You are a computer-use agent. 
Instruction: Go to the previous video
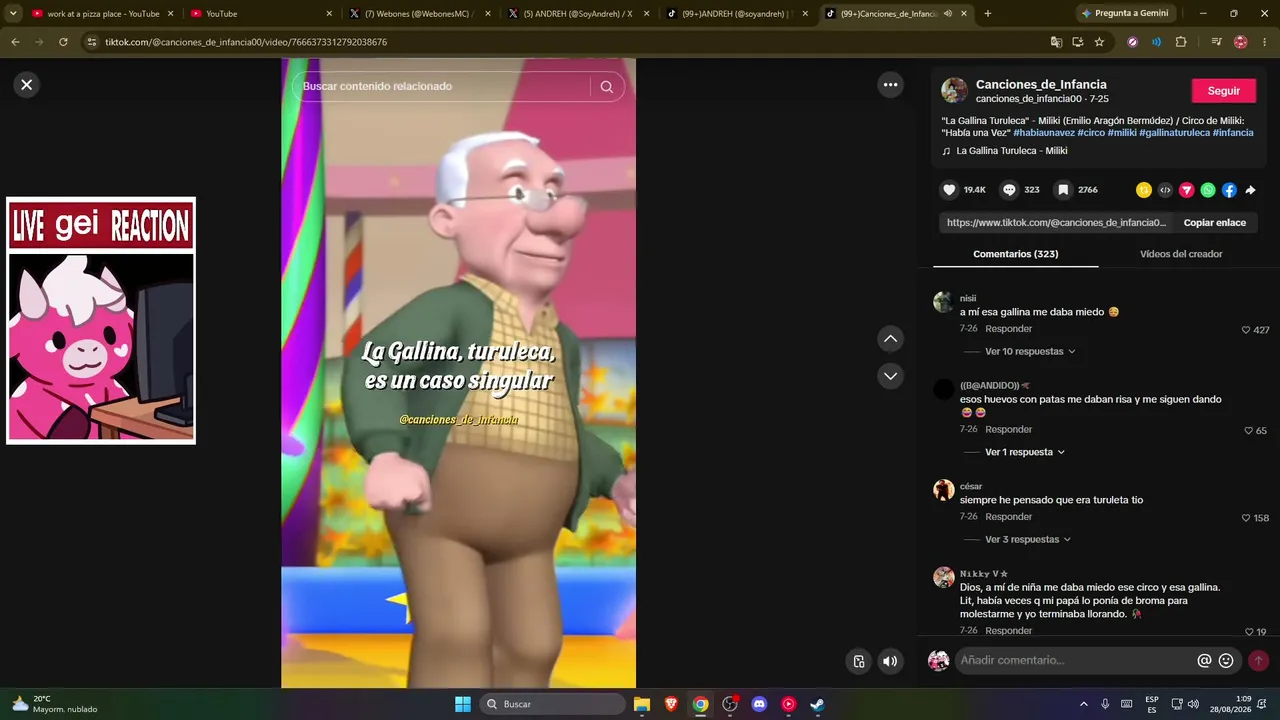891,339
